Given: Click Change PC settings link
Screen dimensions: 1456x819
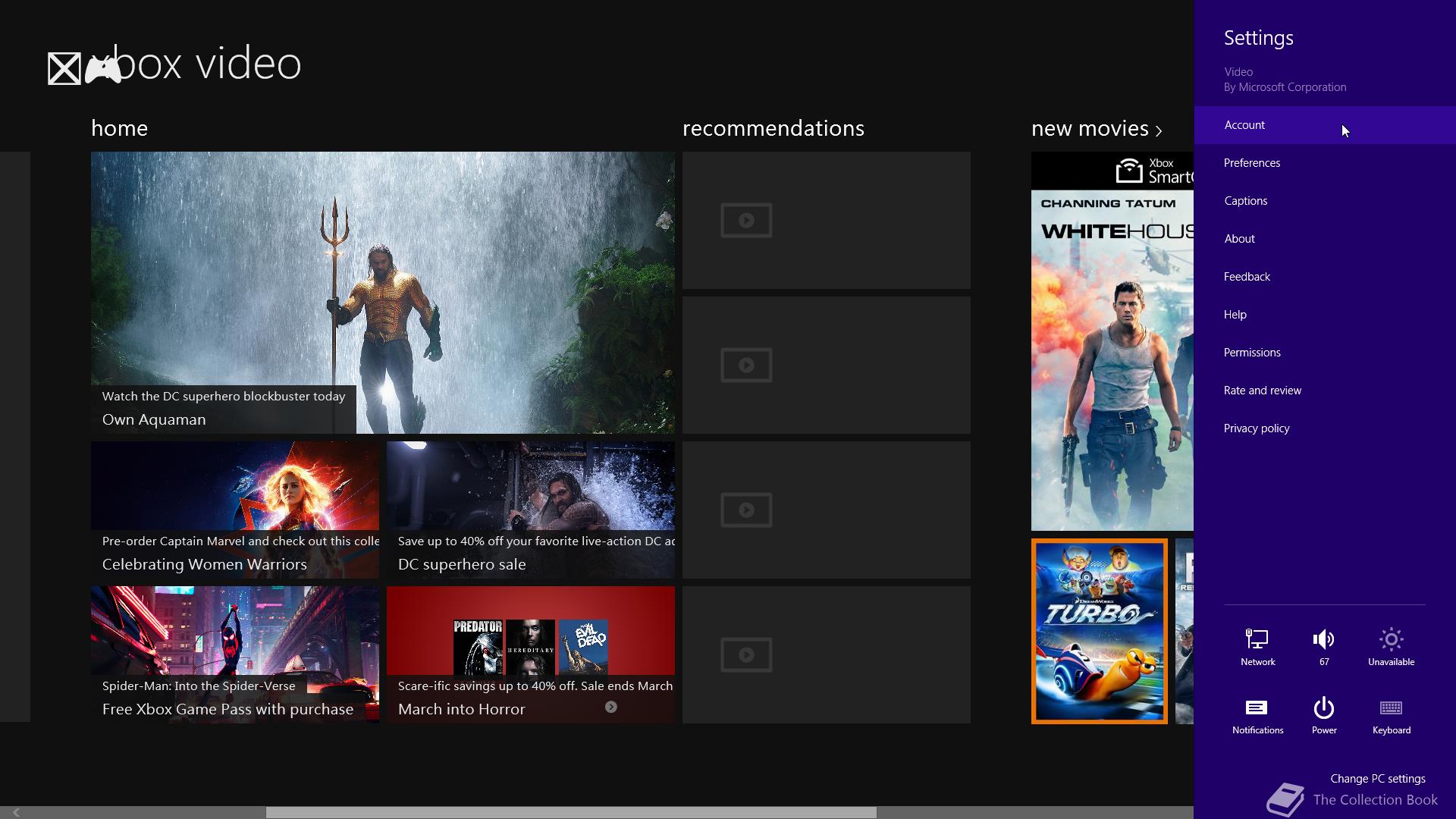Looking at the screenshot, I should click(1378, 779).
